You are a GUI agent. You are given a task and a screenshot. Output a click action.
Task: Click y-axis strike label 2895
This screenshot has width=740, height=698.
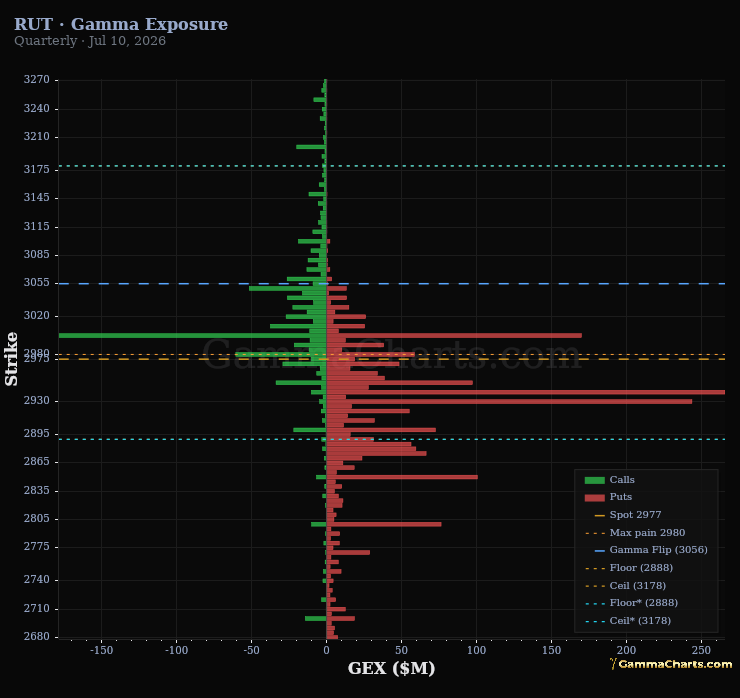pyautogui.click(x=37, y=433)
